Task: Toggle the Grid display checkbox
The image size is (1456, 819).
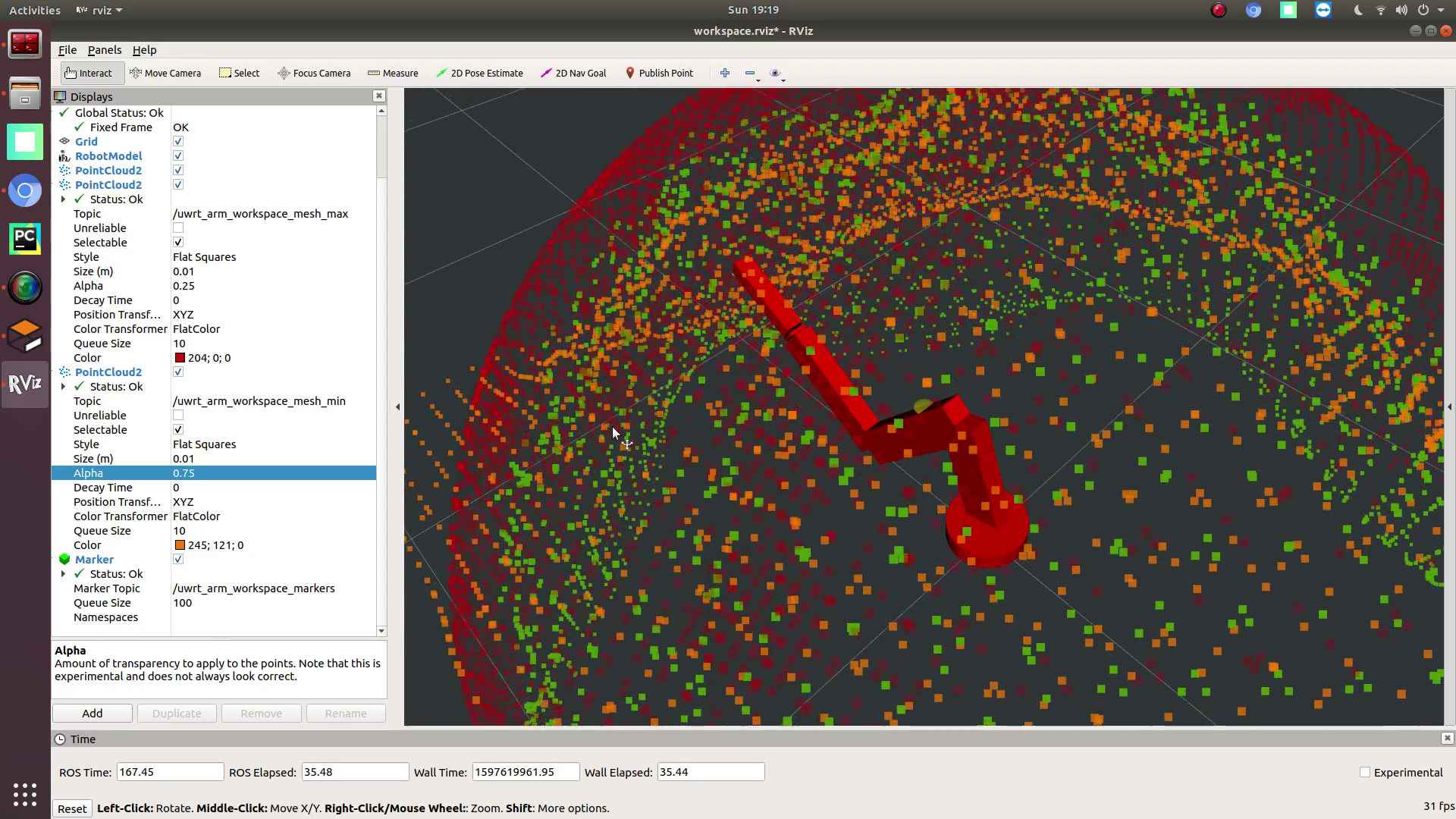Action: (x=178, y=142)
